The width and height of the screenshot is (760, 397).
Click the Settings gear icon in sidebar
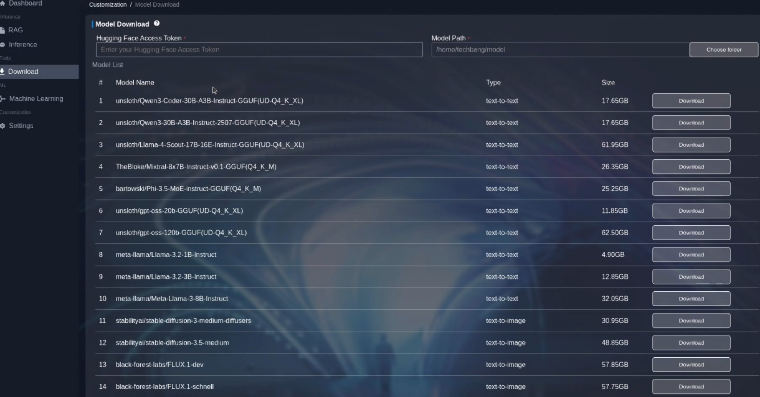(x=2, y=126)
